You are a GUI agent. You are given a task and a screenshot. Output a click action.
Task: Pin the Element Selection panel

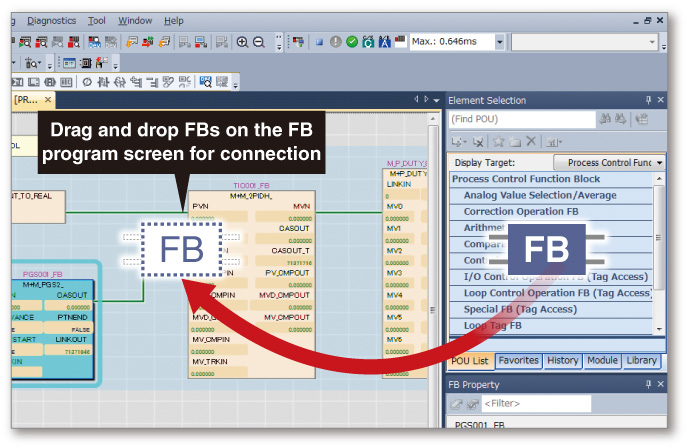point(648,100)
